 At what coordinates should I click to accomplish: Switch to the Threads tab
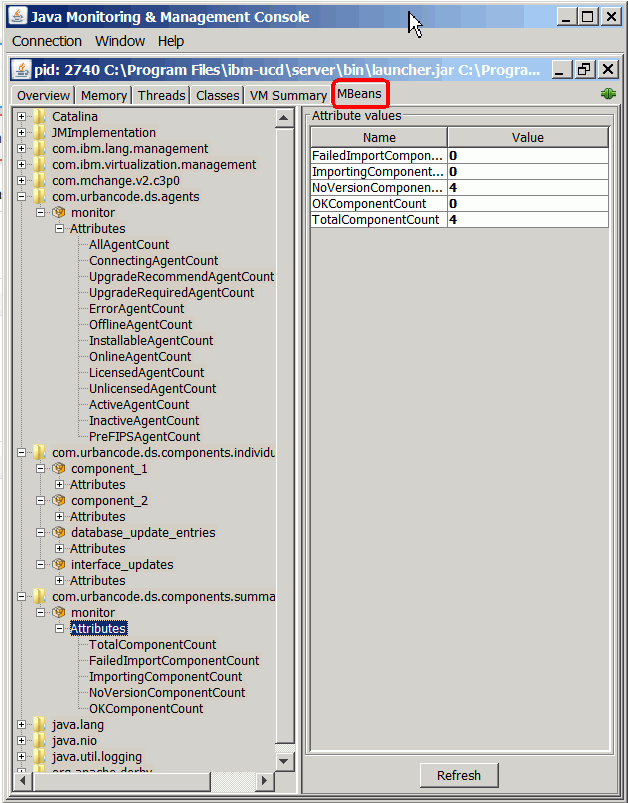click(x=161, y=96)
